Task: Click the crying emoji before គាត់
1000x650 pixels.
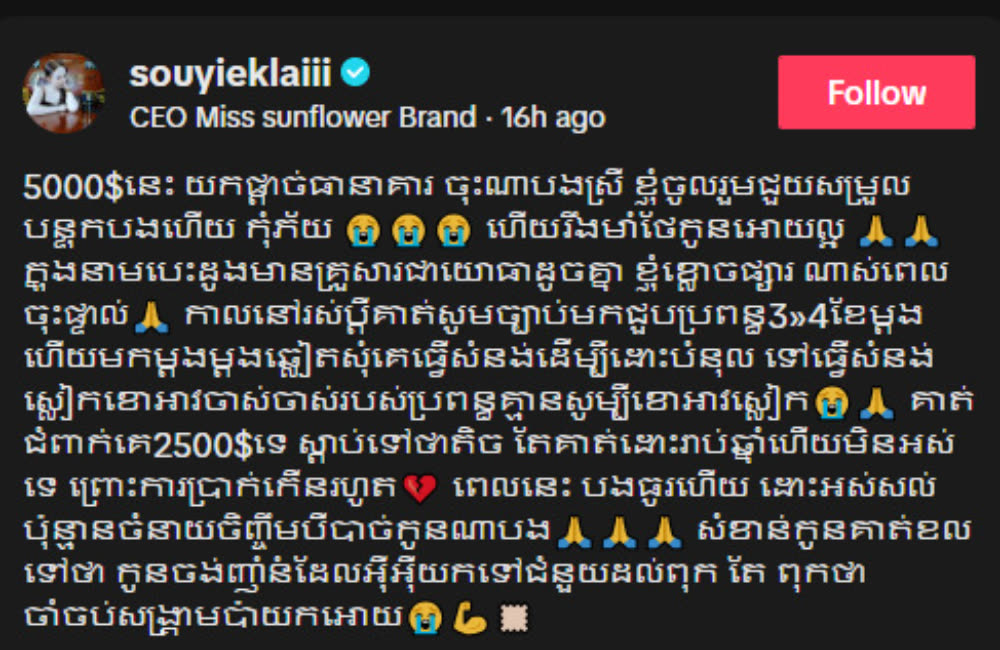Action: (832, 403)
